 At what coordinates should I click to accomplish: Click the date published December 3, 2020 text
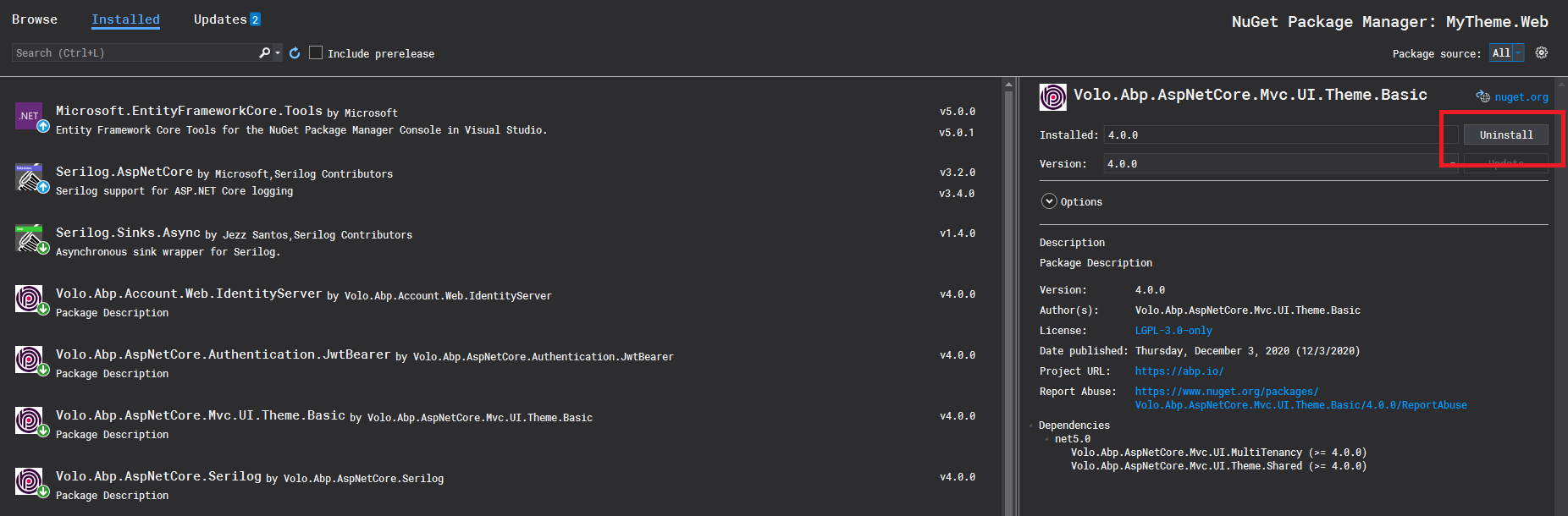pos(1247,351)
